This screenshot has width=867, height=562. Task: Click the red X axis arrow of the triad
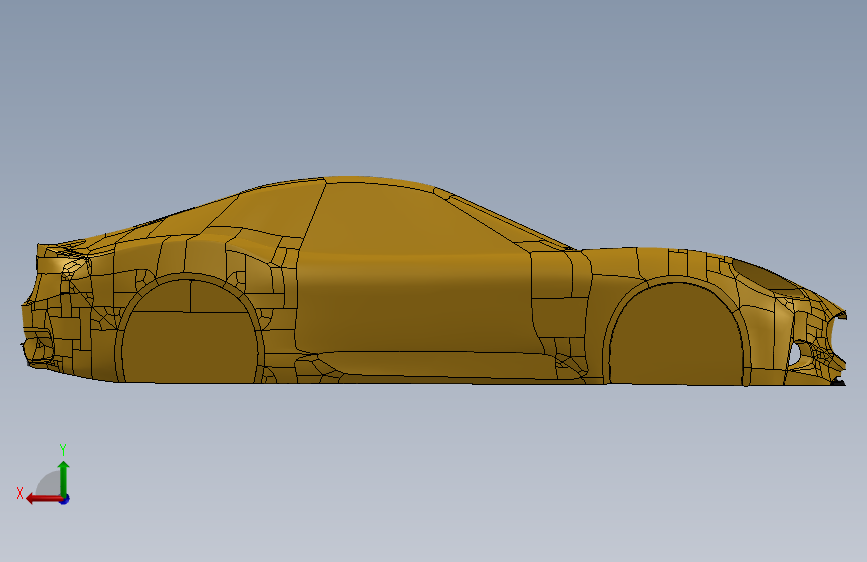tap(44, 499)
